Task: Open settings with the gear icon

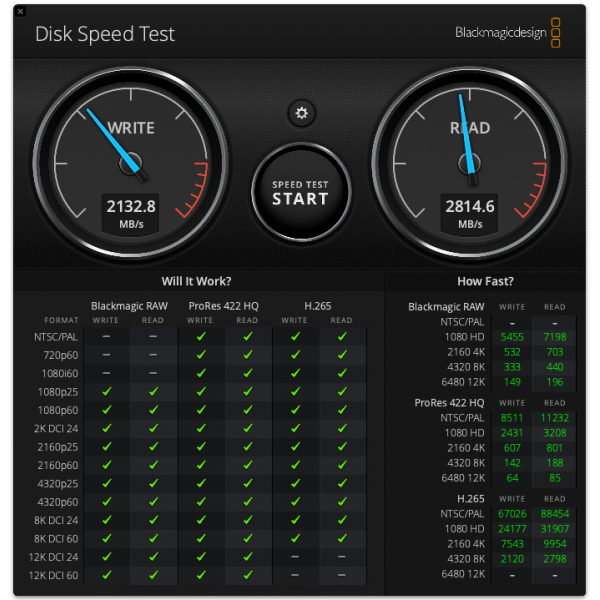Action: tap(302, 113)
